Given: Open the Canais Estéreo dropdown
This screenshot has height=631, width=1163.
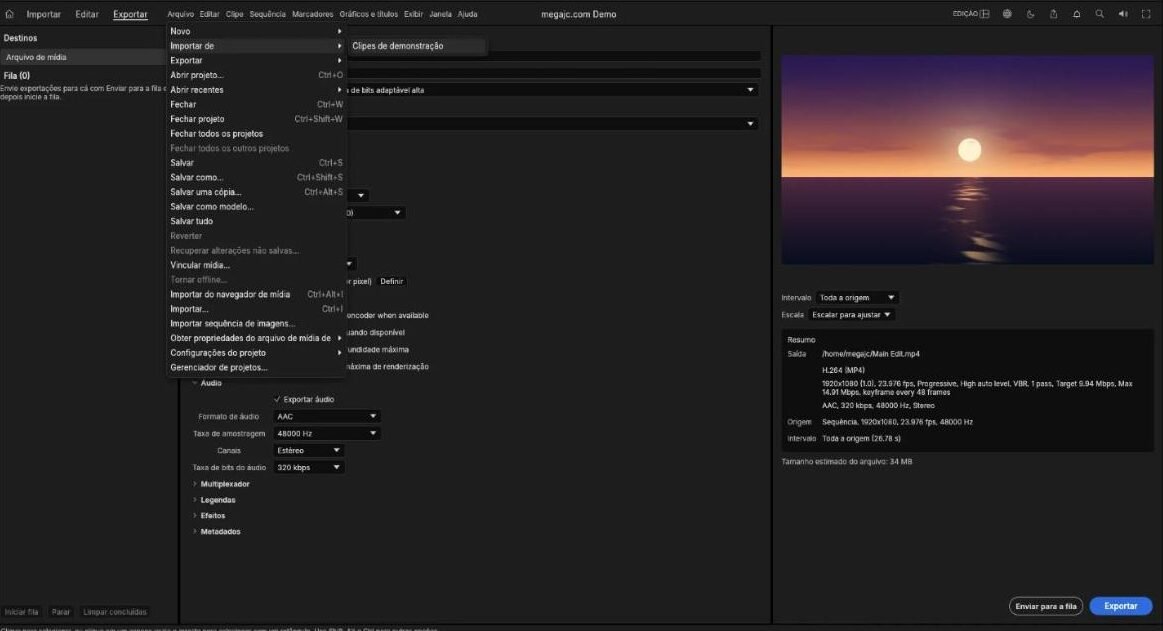Looking at the screenshot, I should point(308,451).
